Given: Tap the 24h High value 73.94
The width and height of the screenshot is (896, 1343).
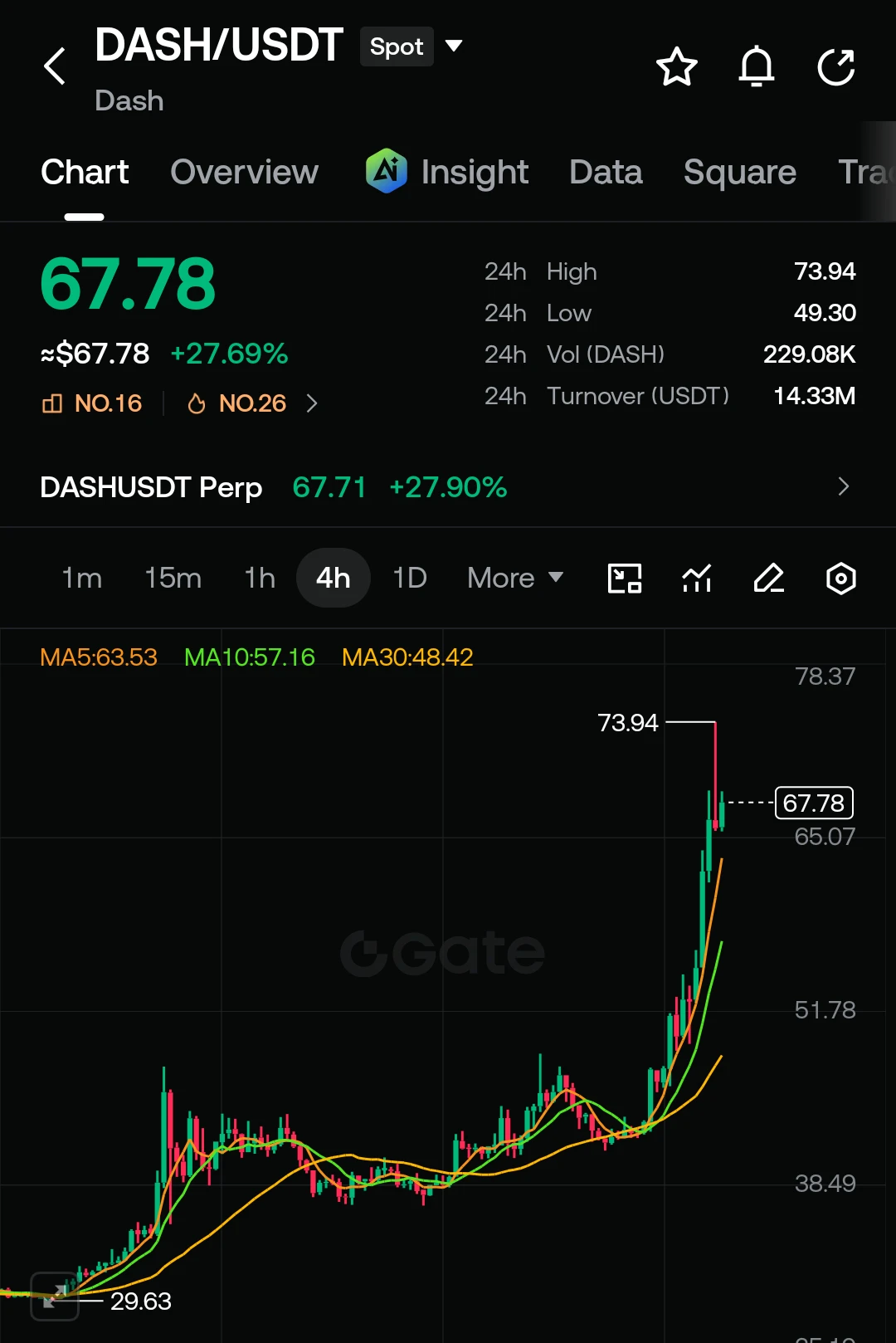Looking at the screenshot, I should click(x=825, y=271).
